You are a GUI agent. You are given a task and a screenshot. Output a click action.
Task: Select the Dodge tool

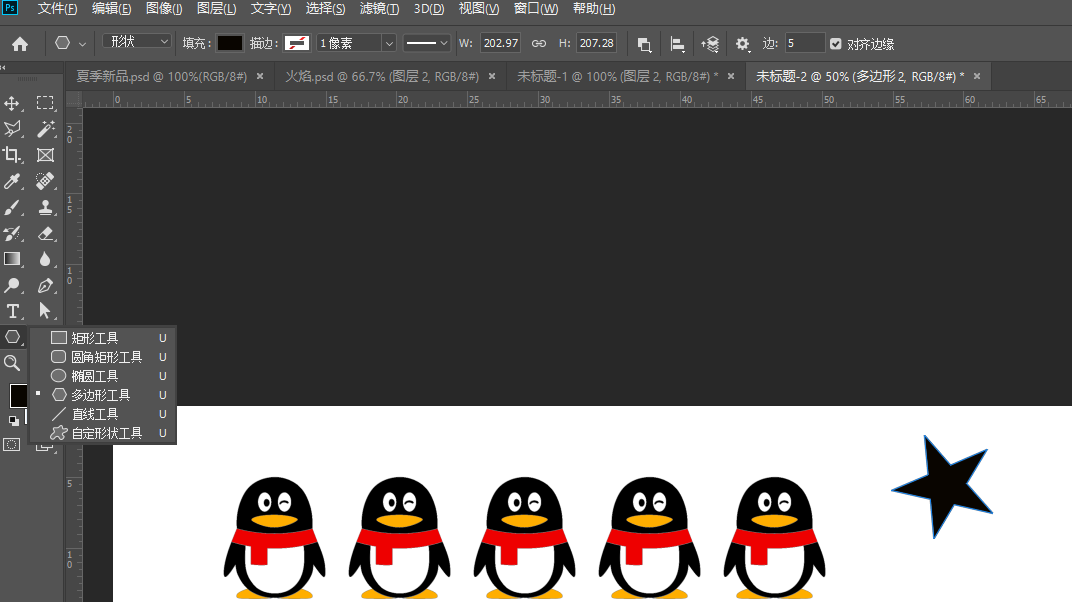(12, 285)
